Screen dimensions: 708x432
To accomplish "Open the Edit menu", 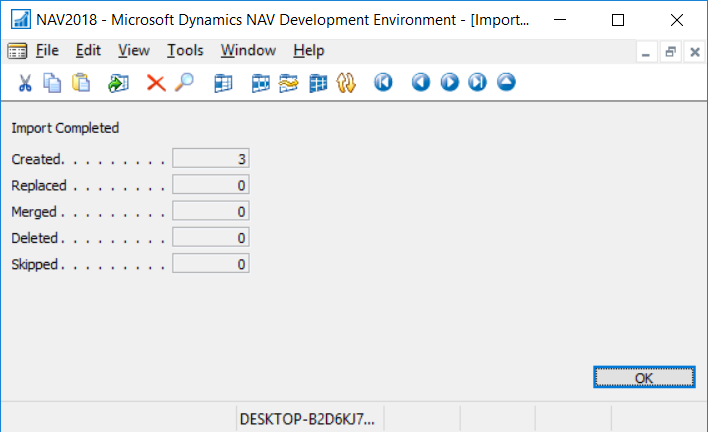I will (88, 51).
